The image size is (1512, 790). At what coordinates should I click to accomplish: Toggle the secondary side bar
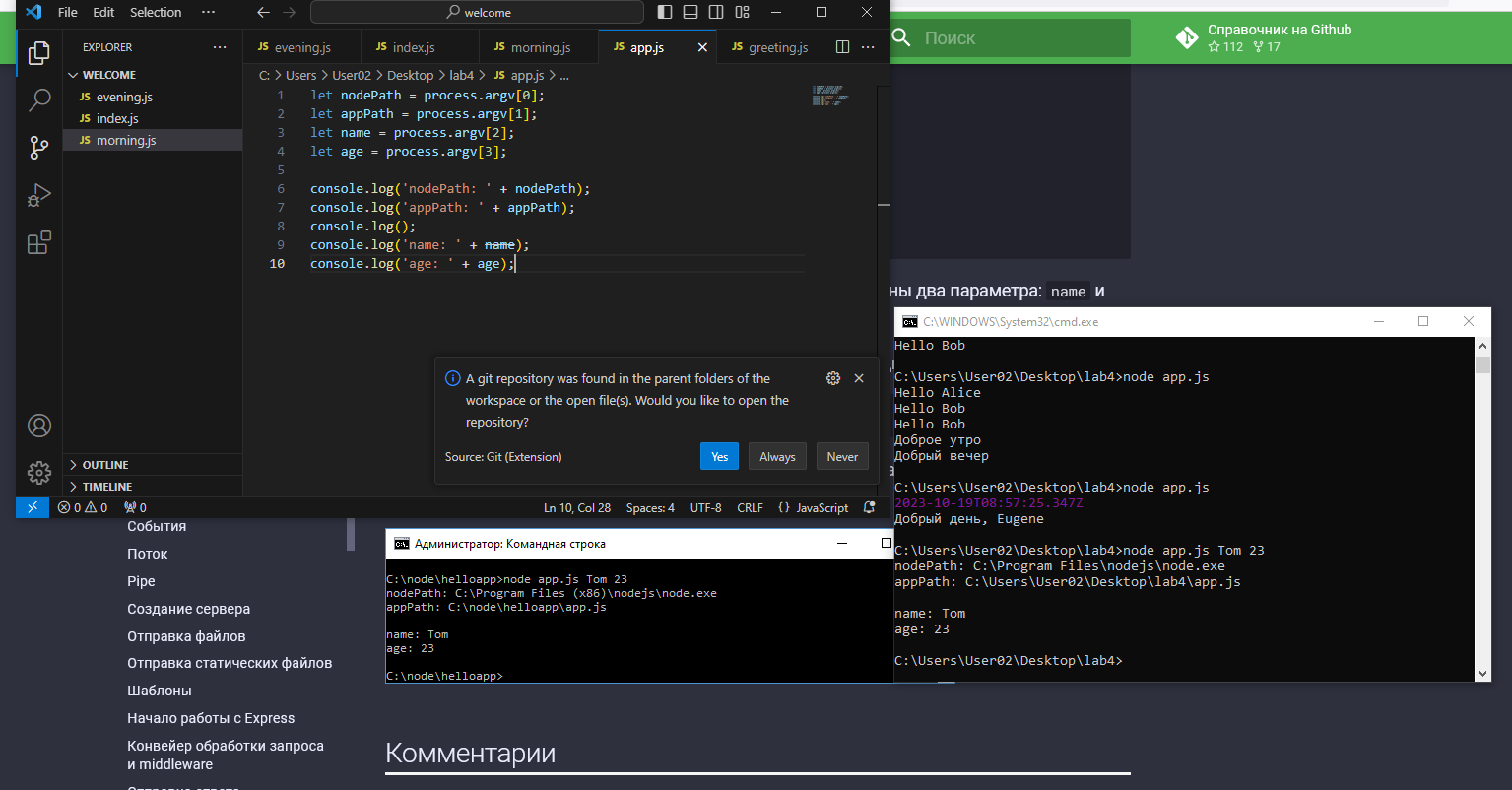716,12
